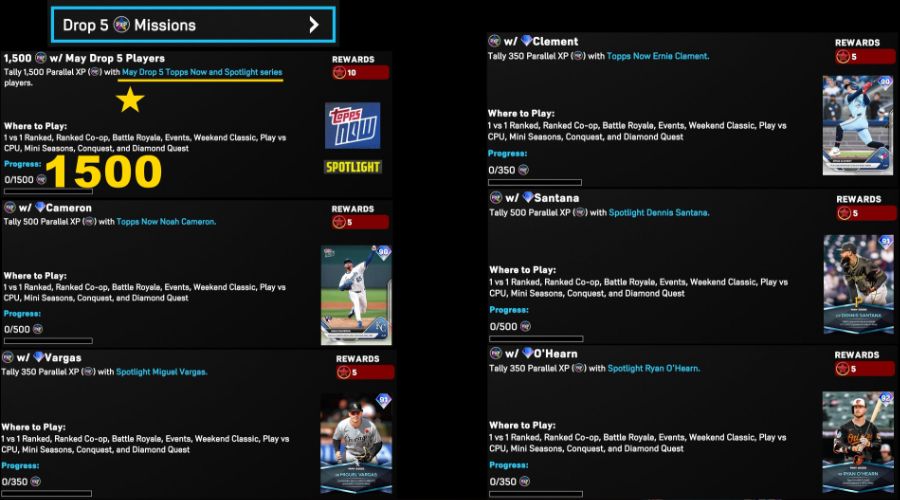Click the PXP icon before w/ Santana title

tap(496, 197)
